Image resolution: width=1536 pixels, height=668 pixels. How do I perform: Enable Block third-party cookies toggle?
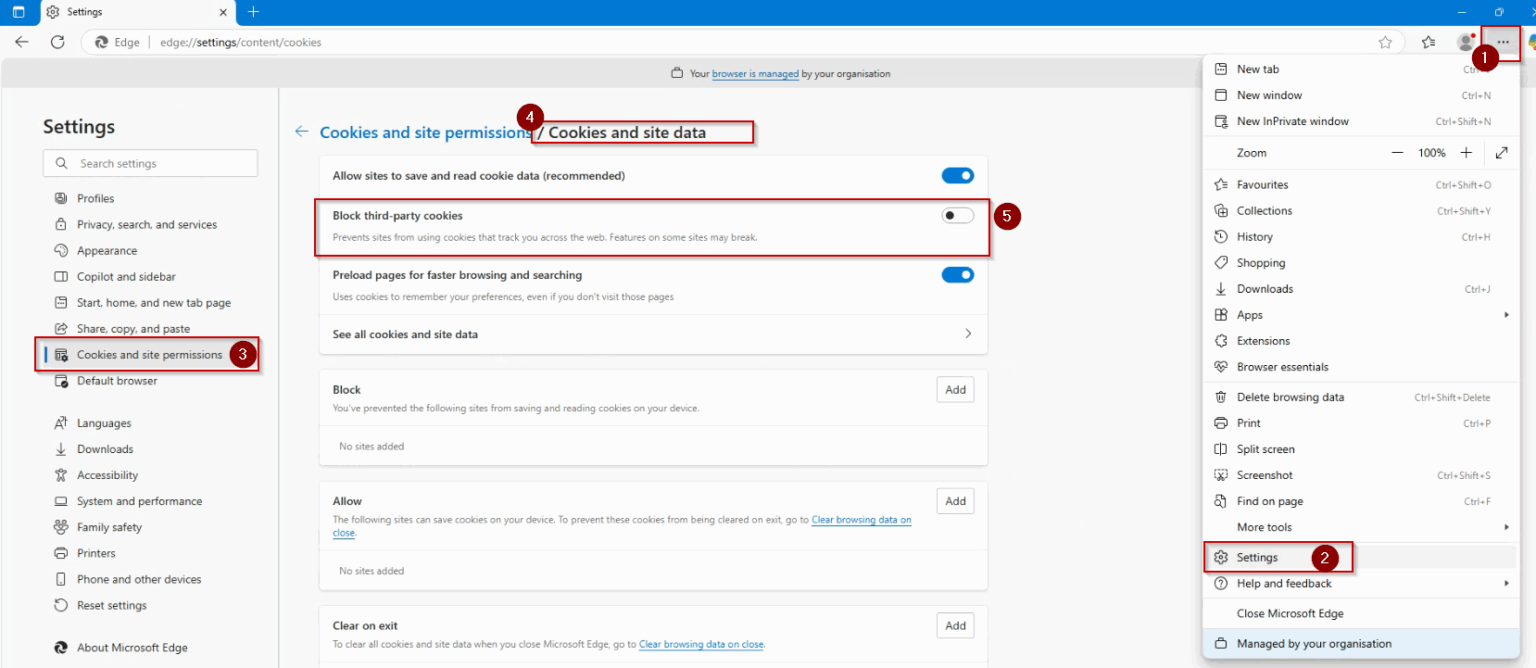(957, 216)
